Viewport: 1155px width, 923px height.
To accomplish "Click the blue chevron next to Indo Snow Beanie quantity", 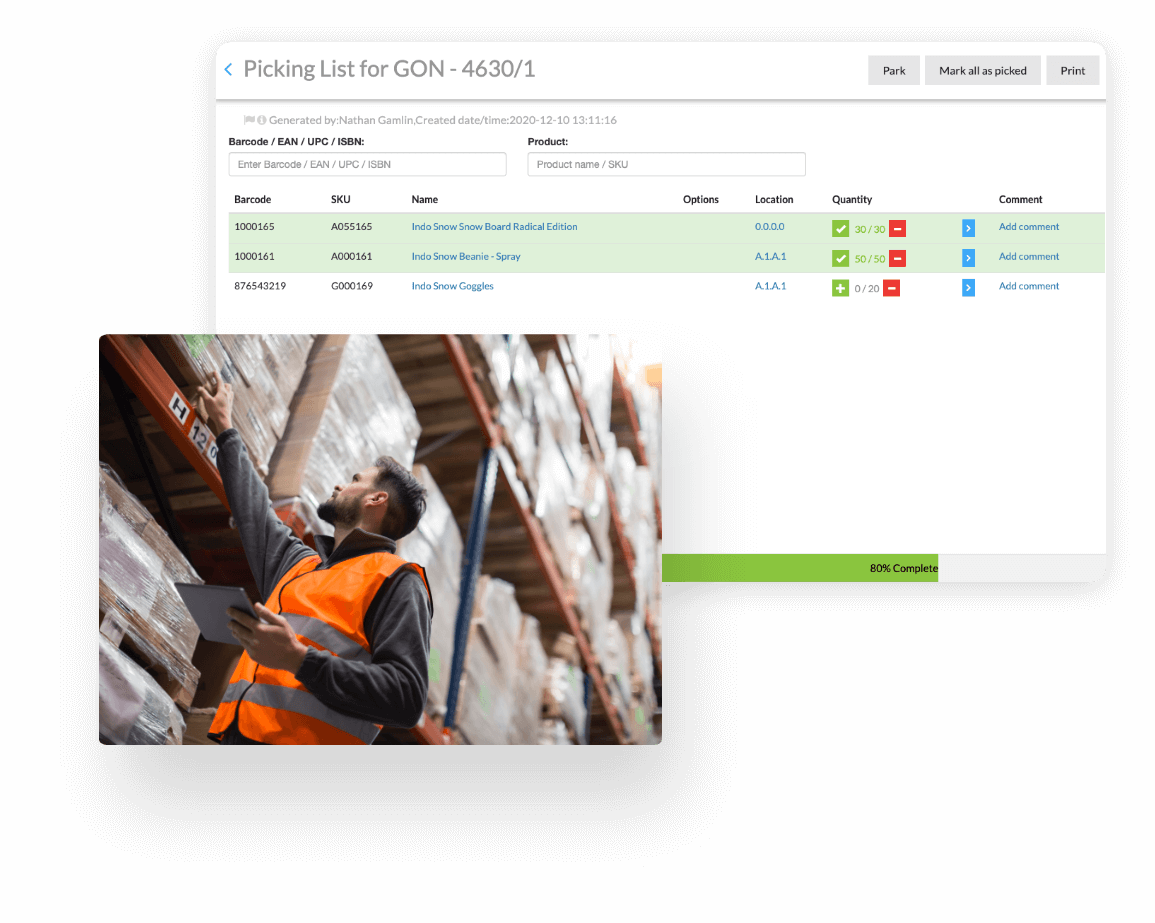I will [967, 257].
